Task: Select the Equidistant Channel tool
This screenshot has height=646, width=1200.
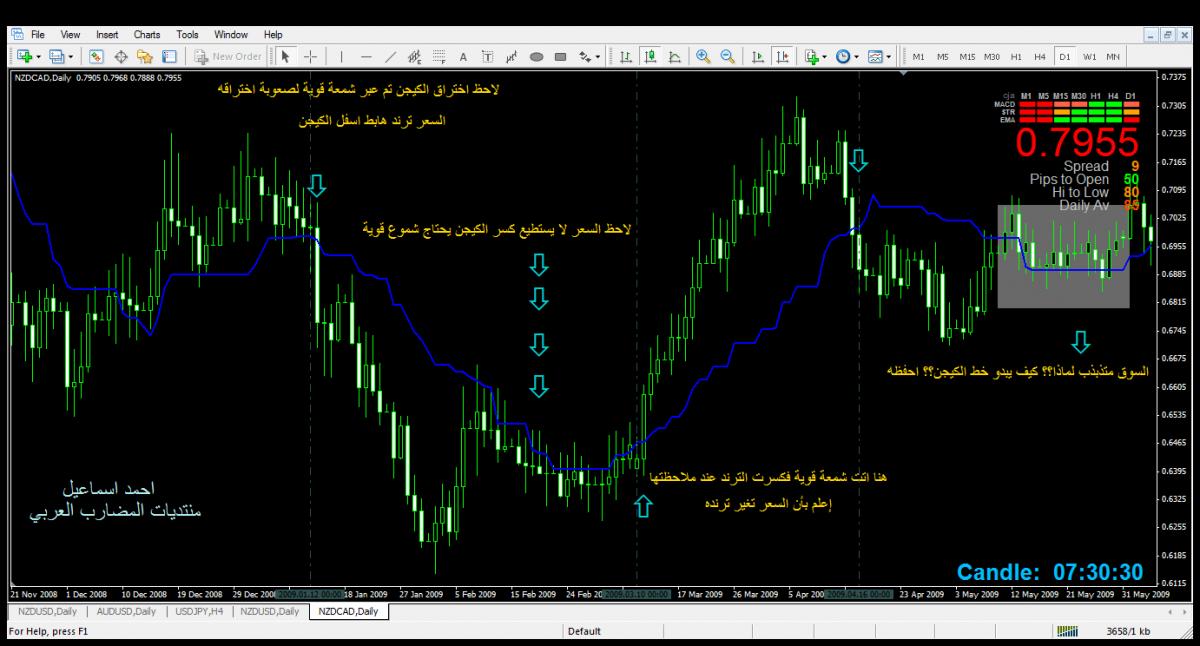Action: point(415,57)
